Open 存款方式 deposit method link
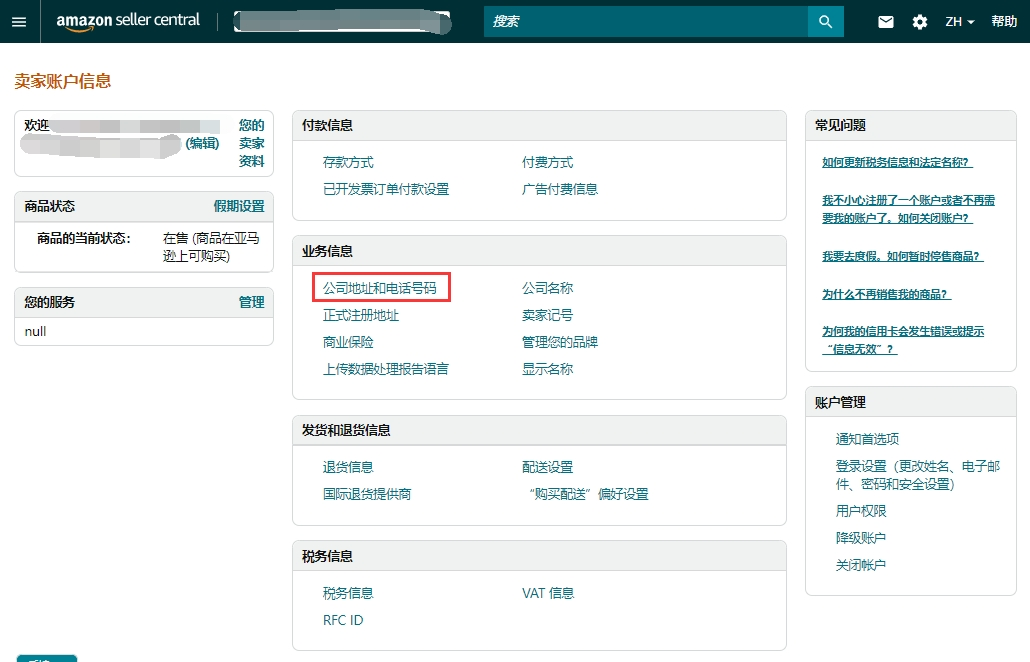This screenshot has height=662, width=1030. click(348, 162)
